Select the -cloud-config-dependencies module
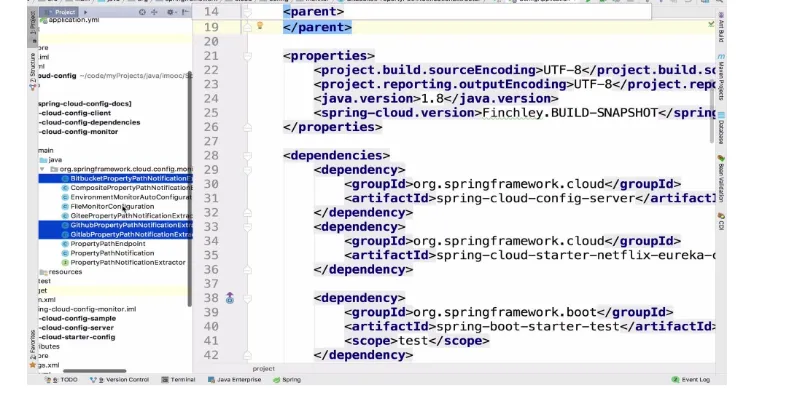 [x=89, y=122]
